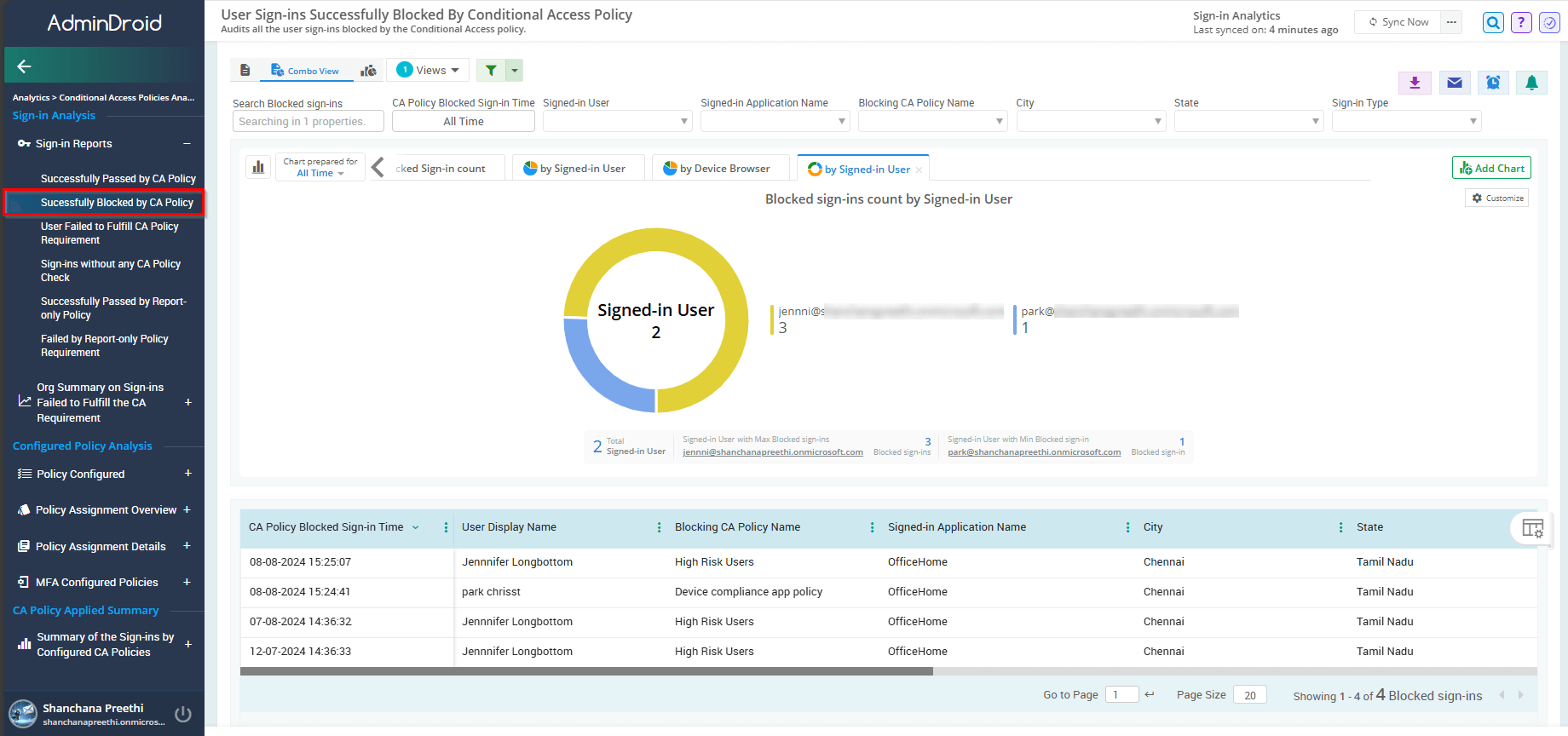Screen dimensions: 1568x736
Task: Click the green filter funnel icon
Action: (491, 71)
